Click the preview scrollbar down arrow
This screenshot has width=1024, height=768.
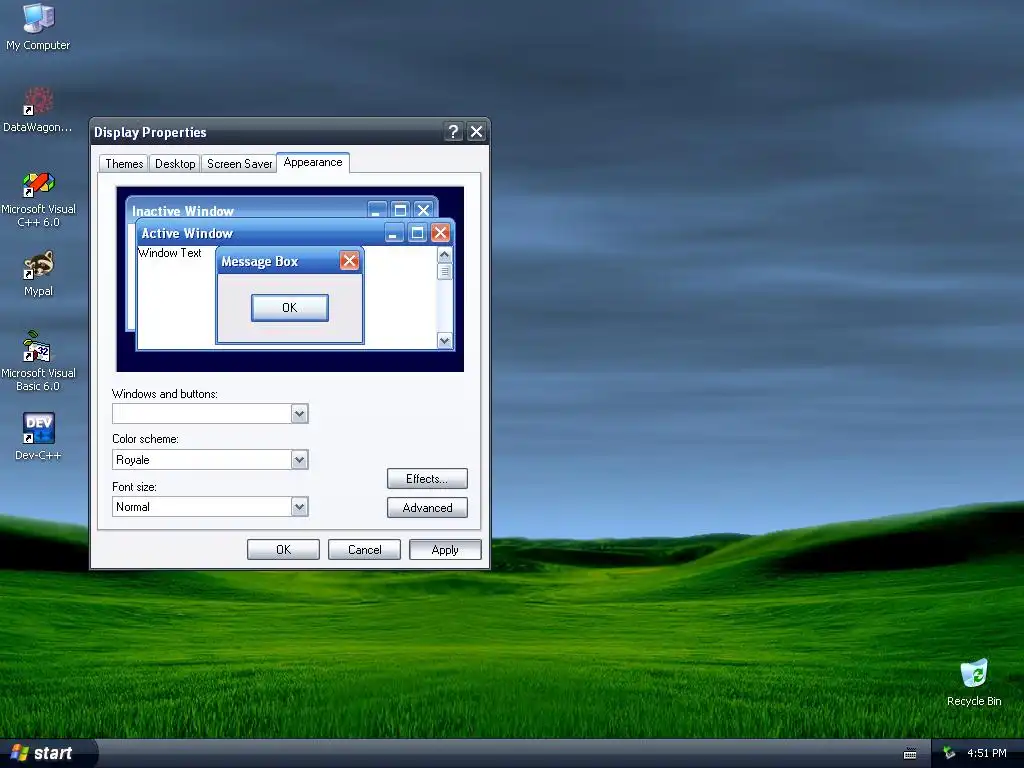[445, 340]
